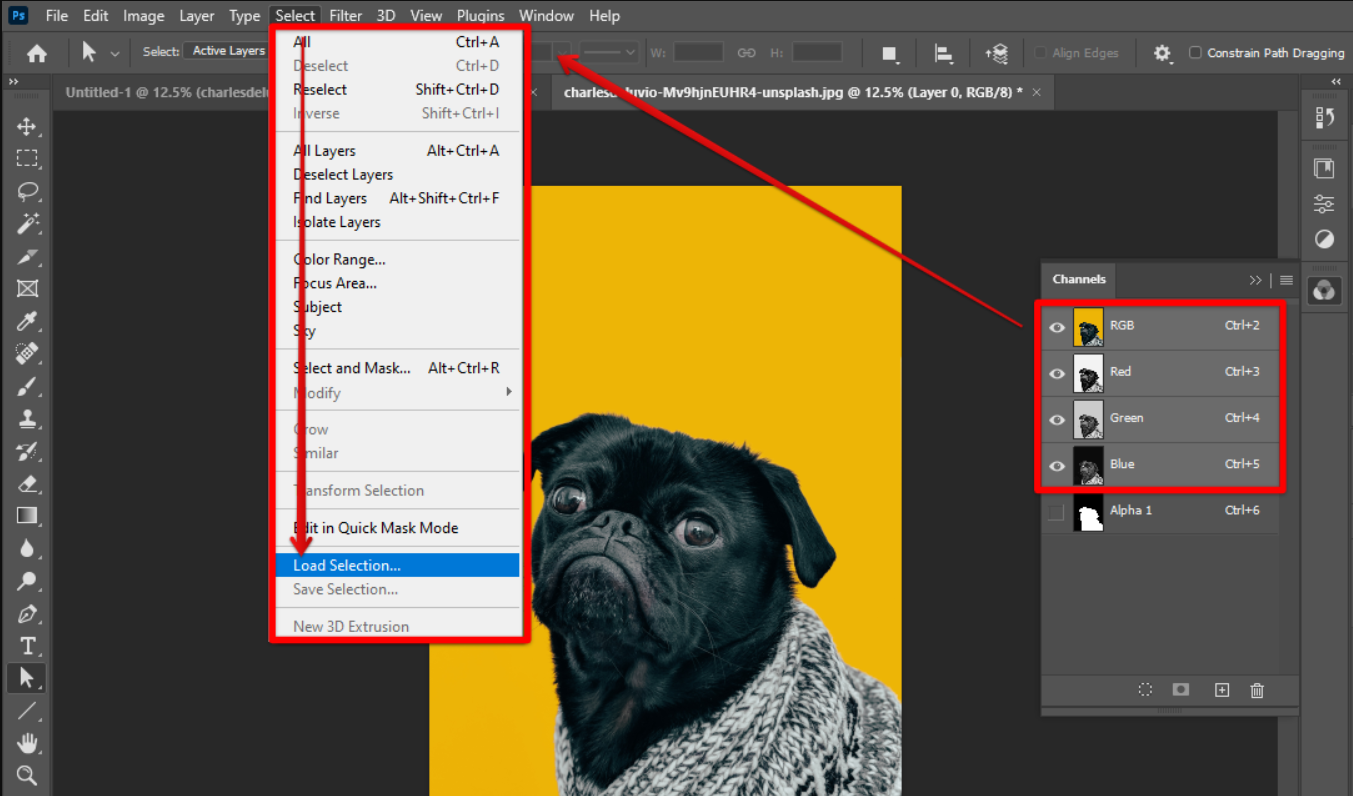
Task: Create a new channel in the Channels panel
Action: point(1221,690)
